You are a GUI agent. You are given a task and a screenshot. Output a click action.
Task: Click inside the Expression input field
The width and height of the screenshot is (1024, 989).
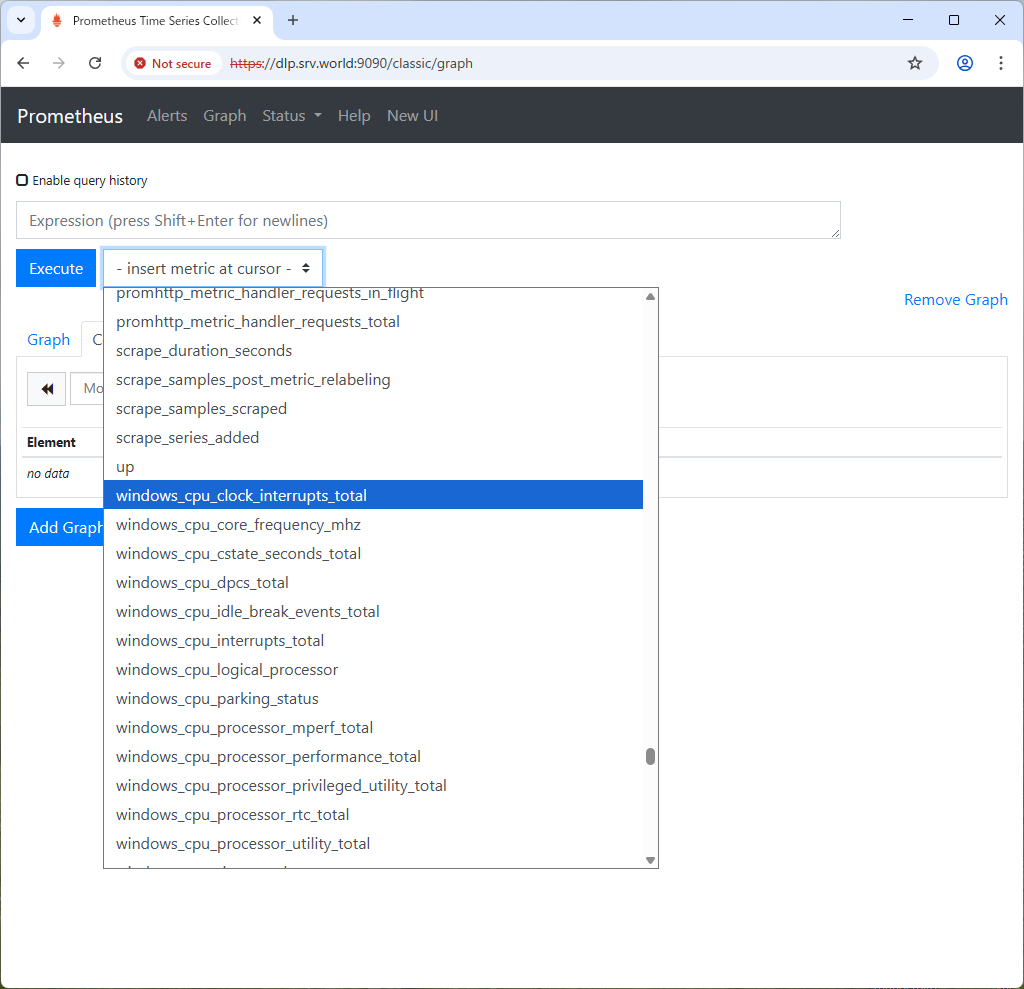[x=428, y=220]
